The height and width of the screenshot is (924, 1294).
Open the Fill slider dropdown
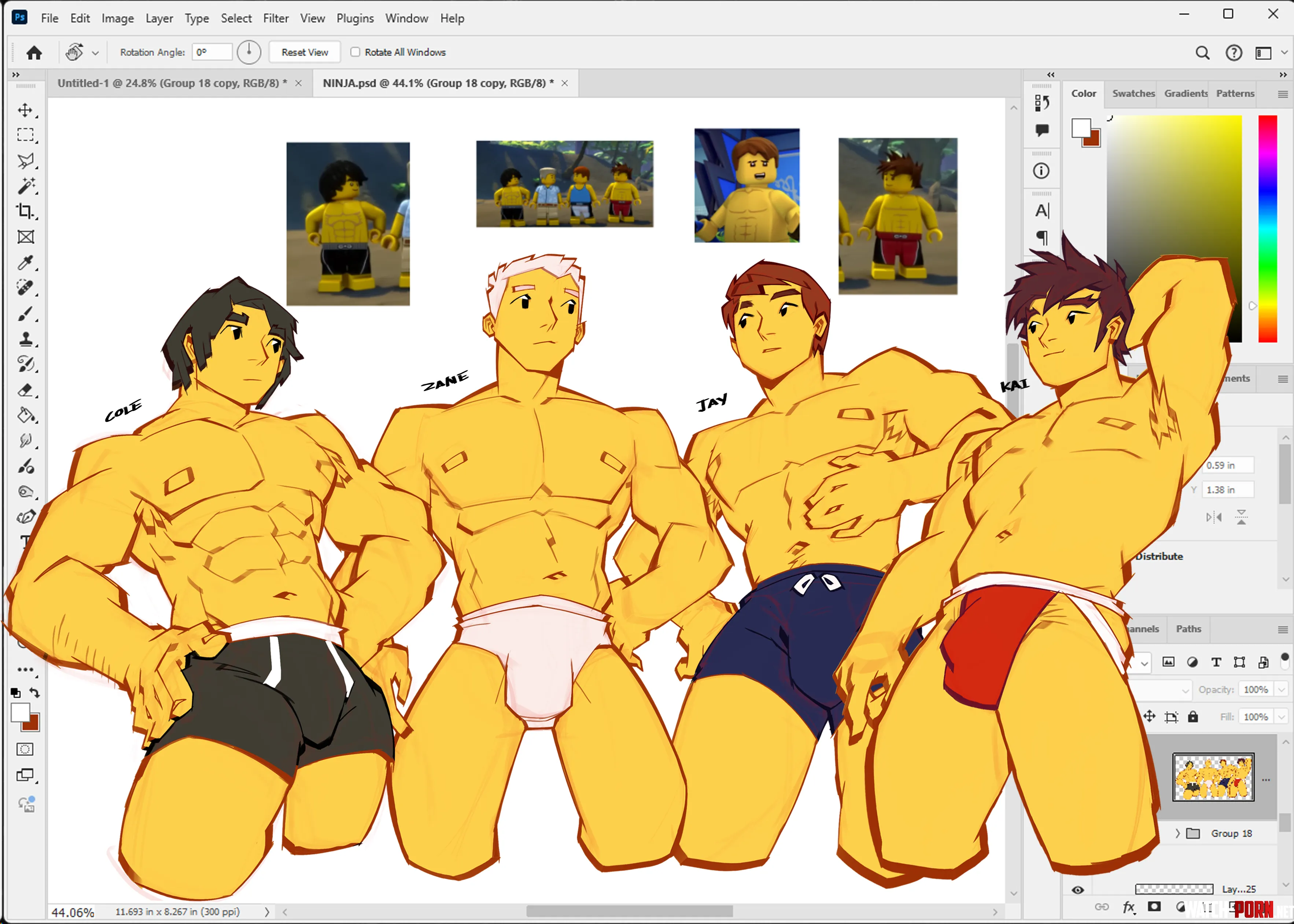point(1282,717)
